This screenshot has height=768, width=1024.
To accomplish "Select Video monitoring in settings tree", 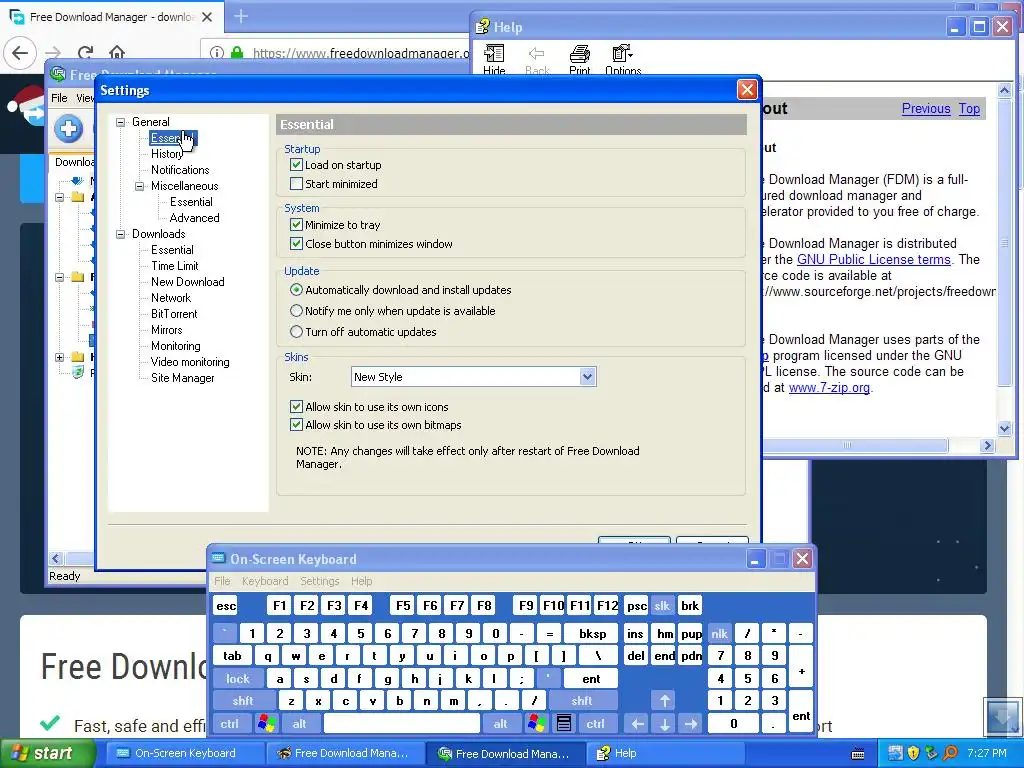I will [x=190, y=362].
